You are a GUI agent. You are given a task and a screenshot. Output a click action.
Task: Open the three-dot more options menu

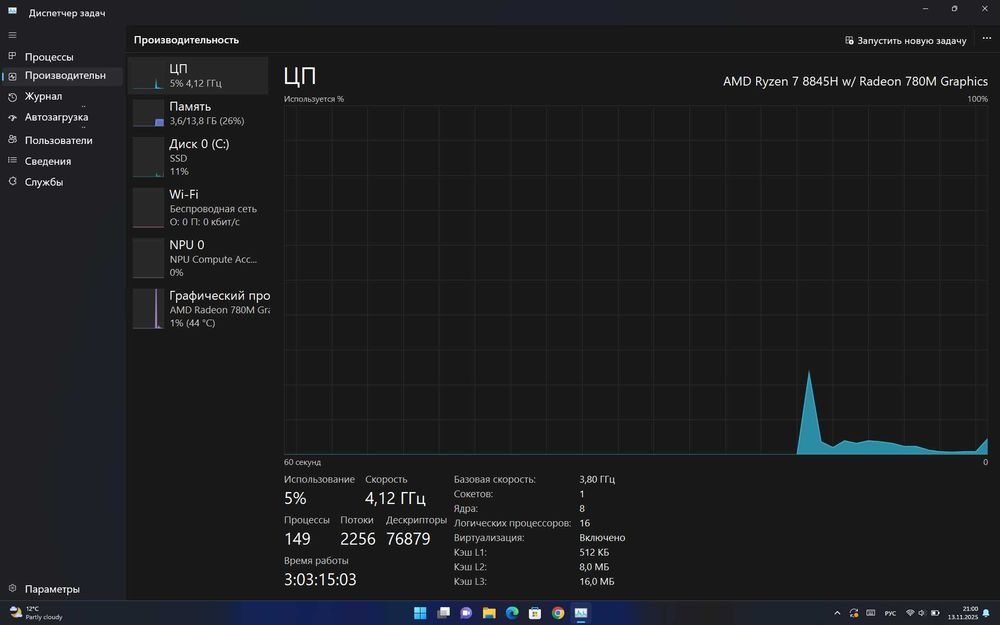click(987, 40)
